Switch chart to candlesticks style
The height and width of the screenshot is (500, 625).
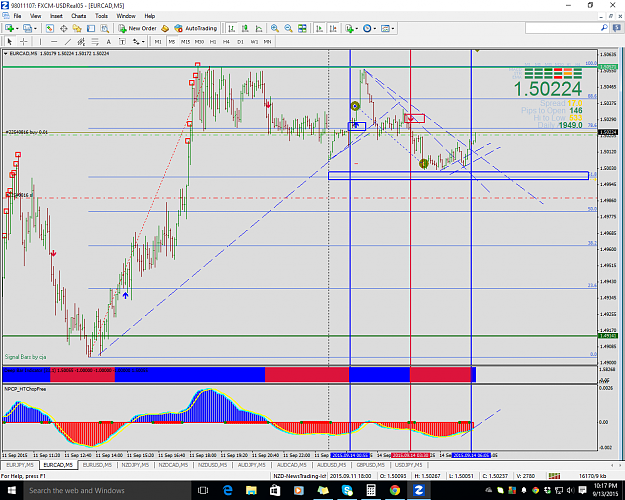click(245, 28)
